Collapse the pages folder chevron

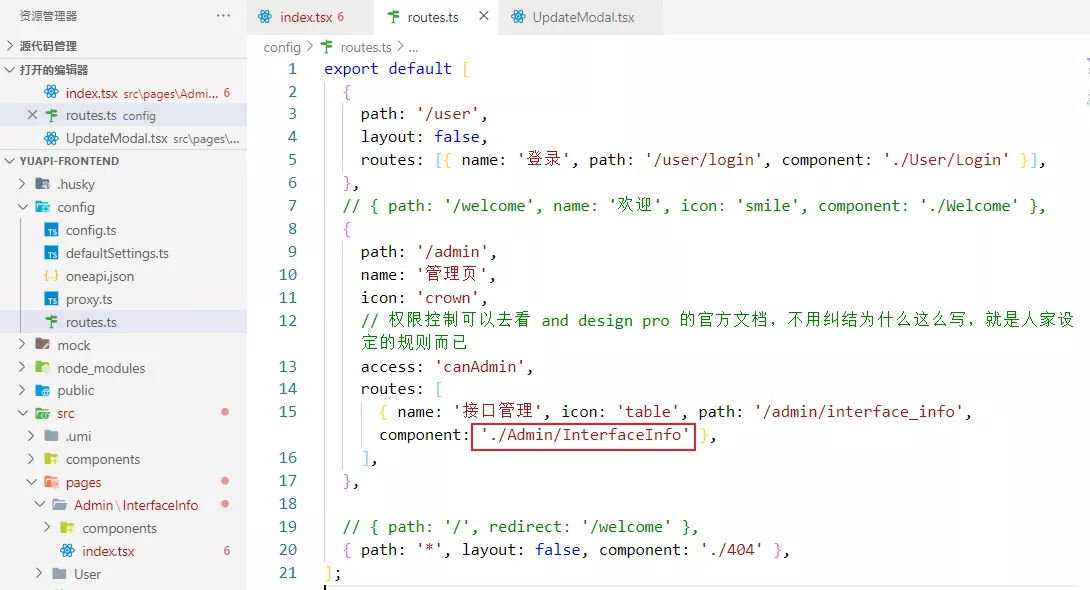tap(31, 482)
